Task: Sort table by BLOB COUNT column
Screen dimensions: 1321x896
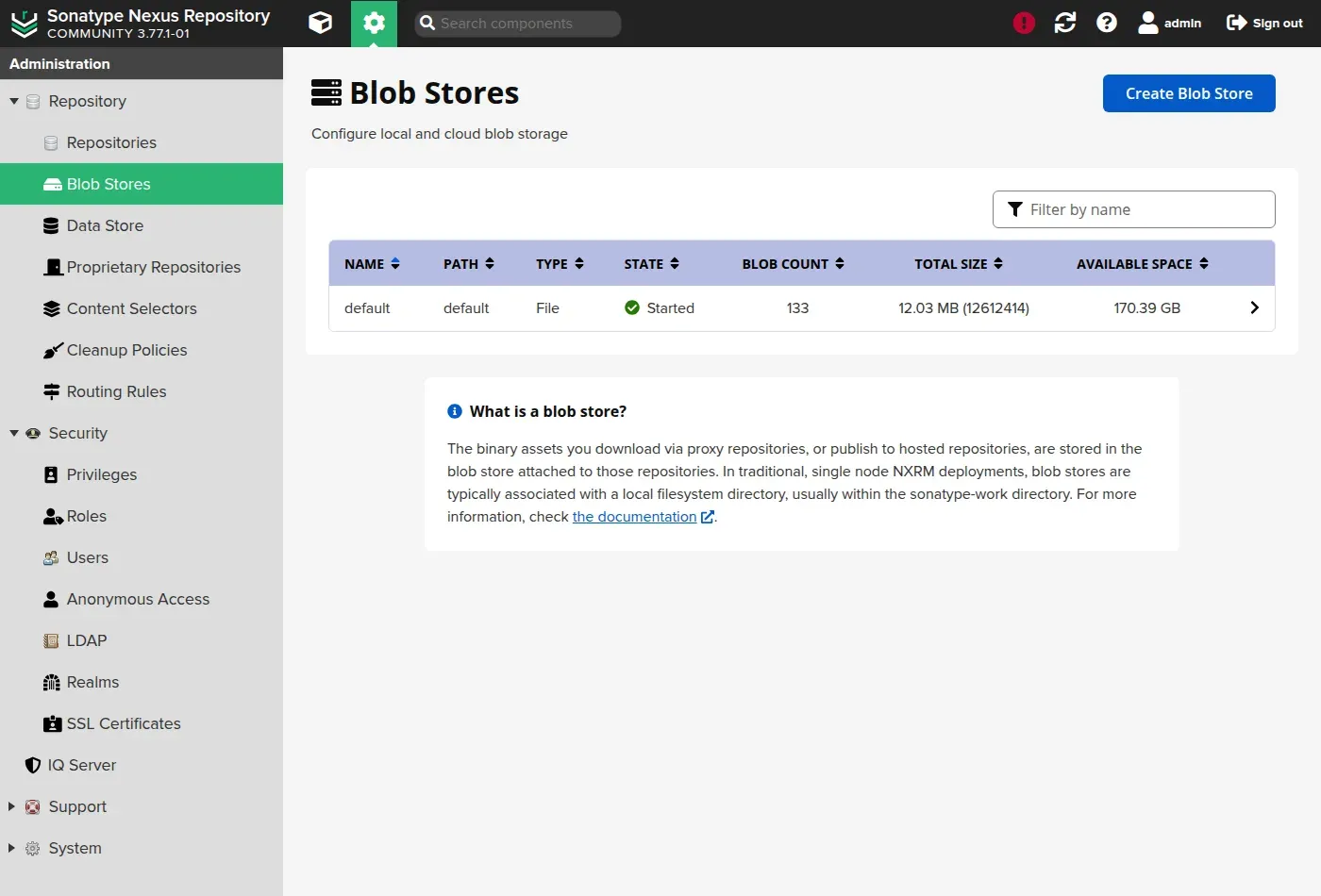Action: pos(793,264)
